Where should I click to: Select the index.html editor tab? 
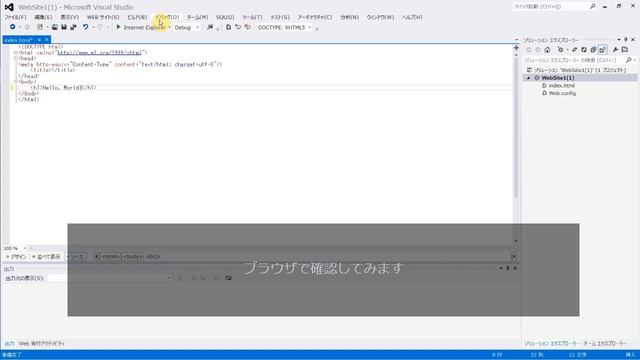18,40
